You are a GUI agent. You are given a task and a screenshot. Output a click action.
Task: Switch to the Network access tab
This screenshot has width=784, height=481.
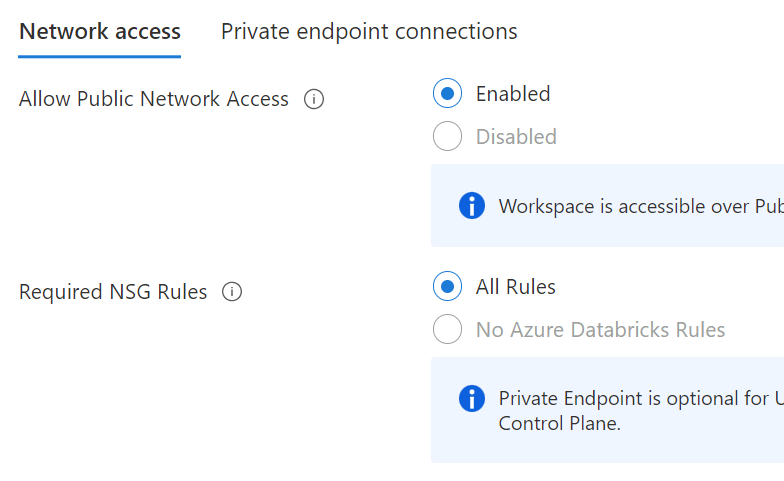click(100, 32)
